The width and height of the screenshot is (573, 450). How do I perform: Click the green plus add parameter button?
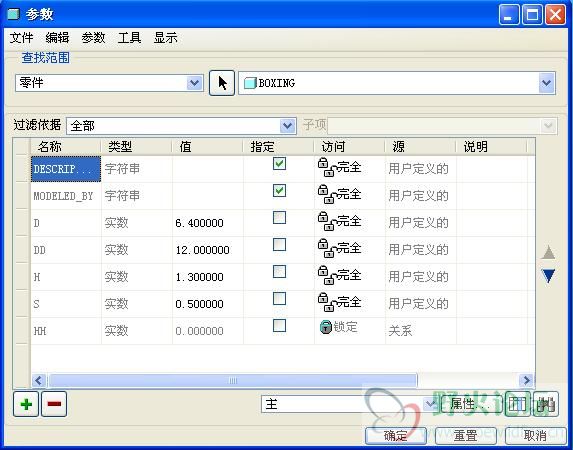[x=26, y=404]
